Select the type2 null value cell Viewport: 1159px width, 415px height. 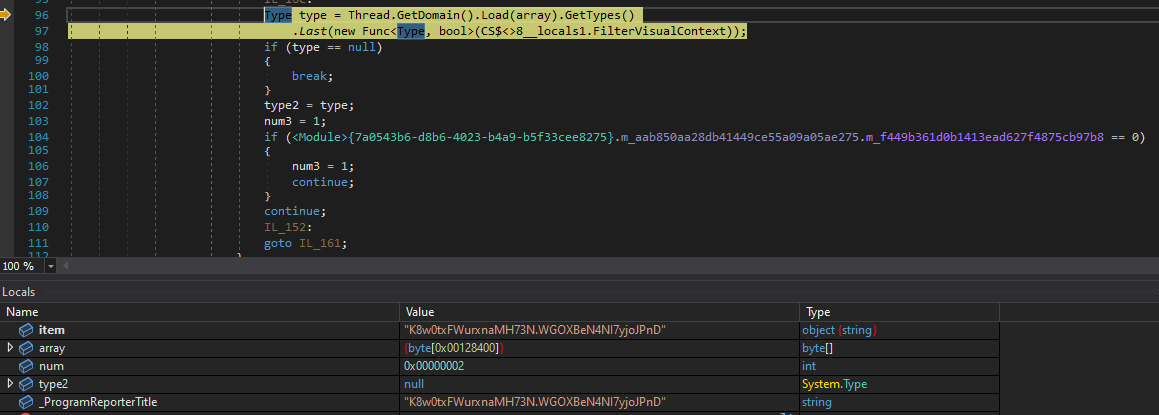click(413, 384)
